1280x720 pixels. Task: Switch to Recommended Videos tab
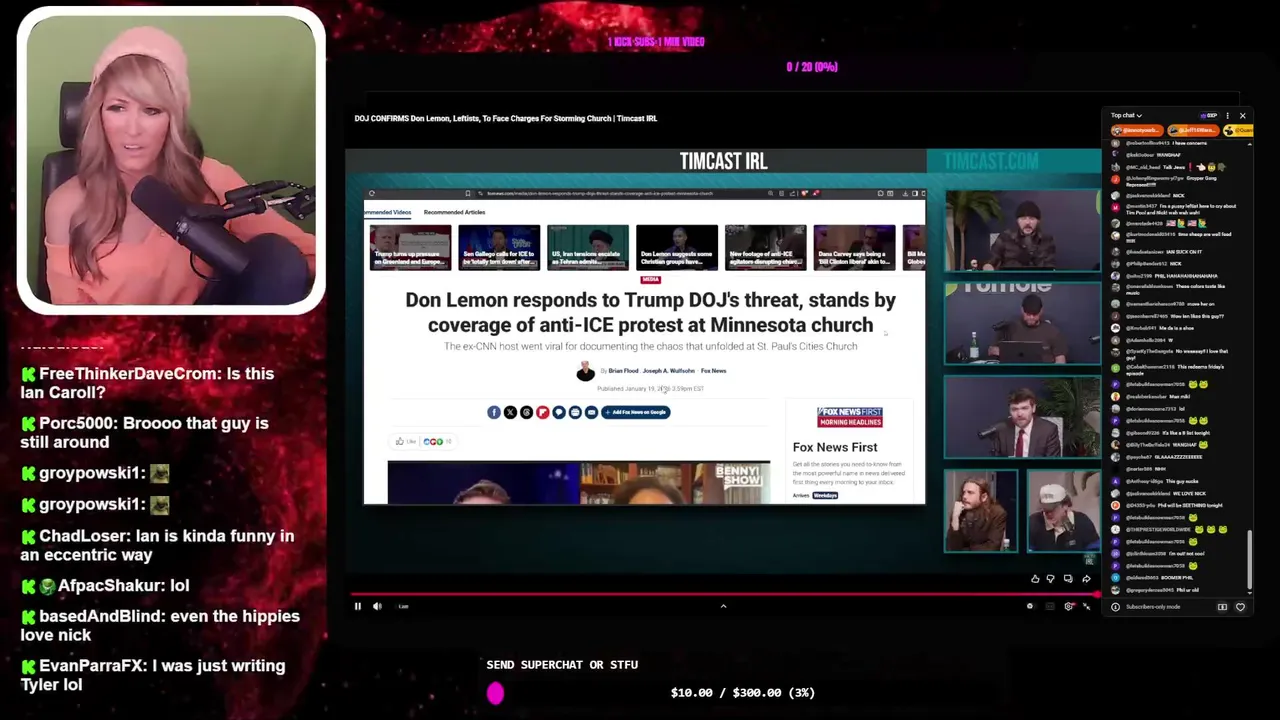pos(388,212)
